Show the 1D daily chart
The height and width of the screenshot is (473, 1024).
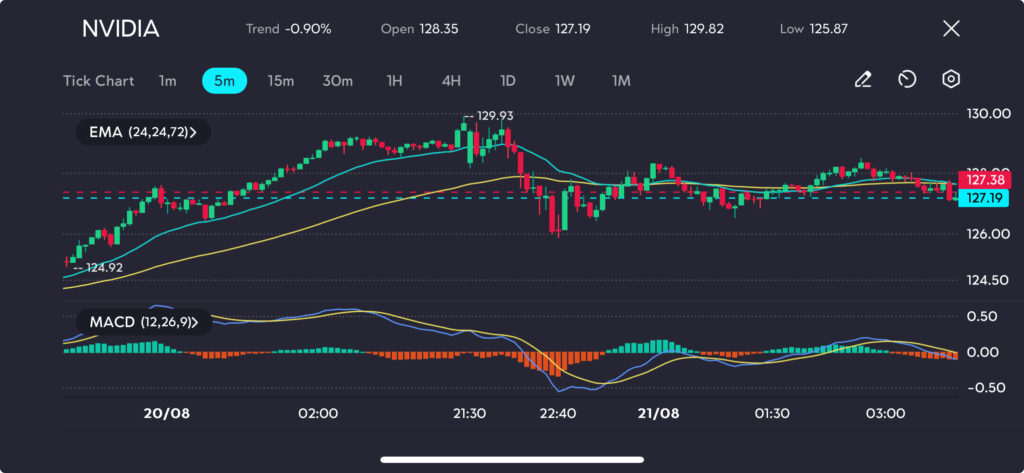tap(508, 81)
